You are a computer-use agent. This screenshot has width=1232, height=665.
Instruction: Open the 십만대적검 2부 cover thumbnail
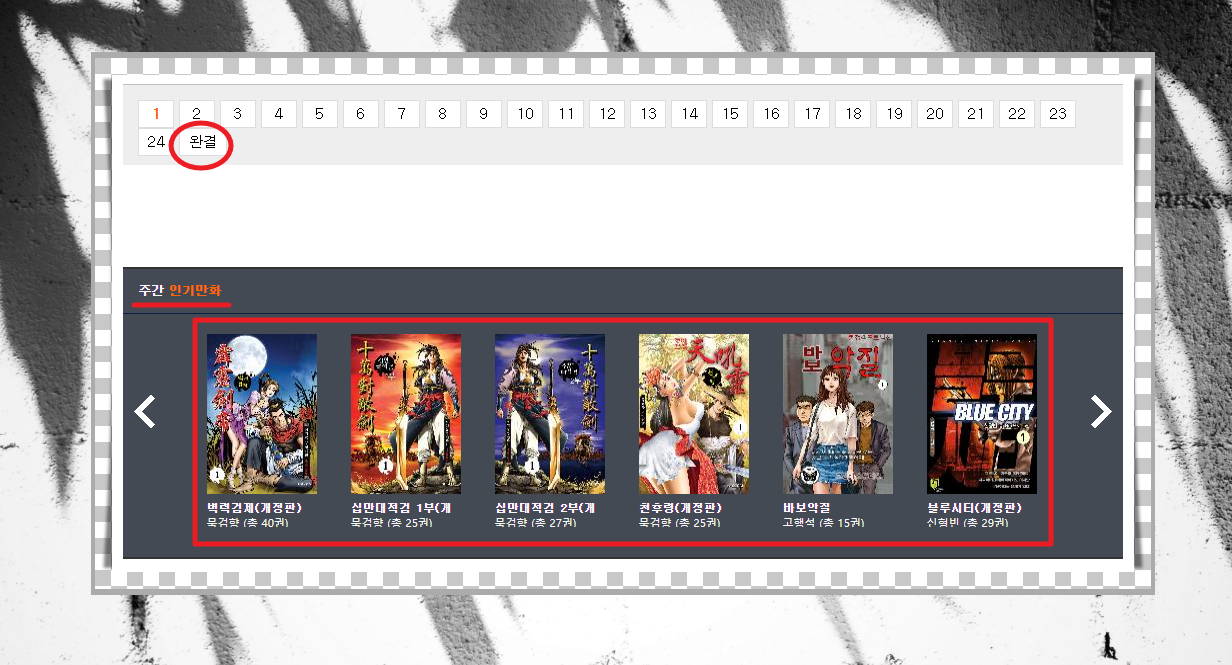(x=550, y=414)
